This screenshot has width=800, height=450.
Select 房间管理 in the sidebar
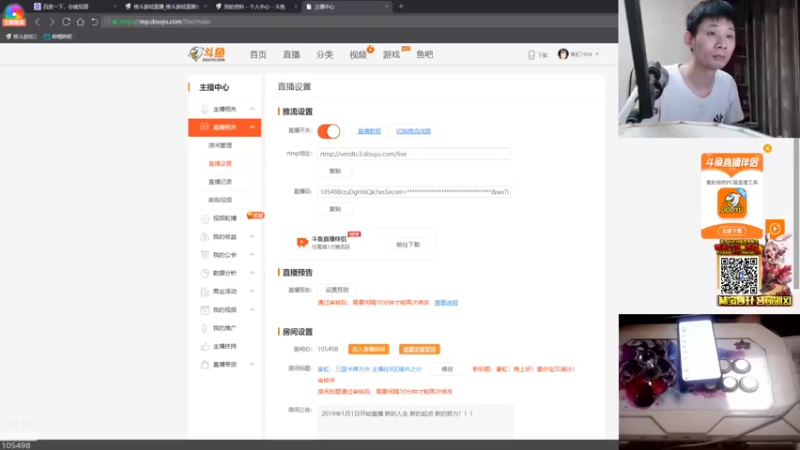(220, 145)
